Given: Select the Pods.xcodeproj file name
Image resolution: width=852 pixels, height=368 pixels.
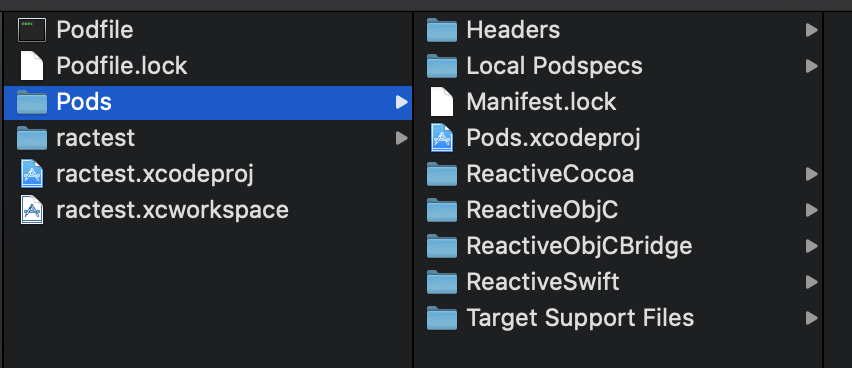Looking at the screenshot, I should [x=553, y=139].
